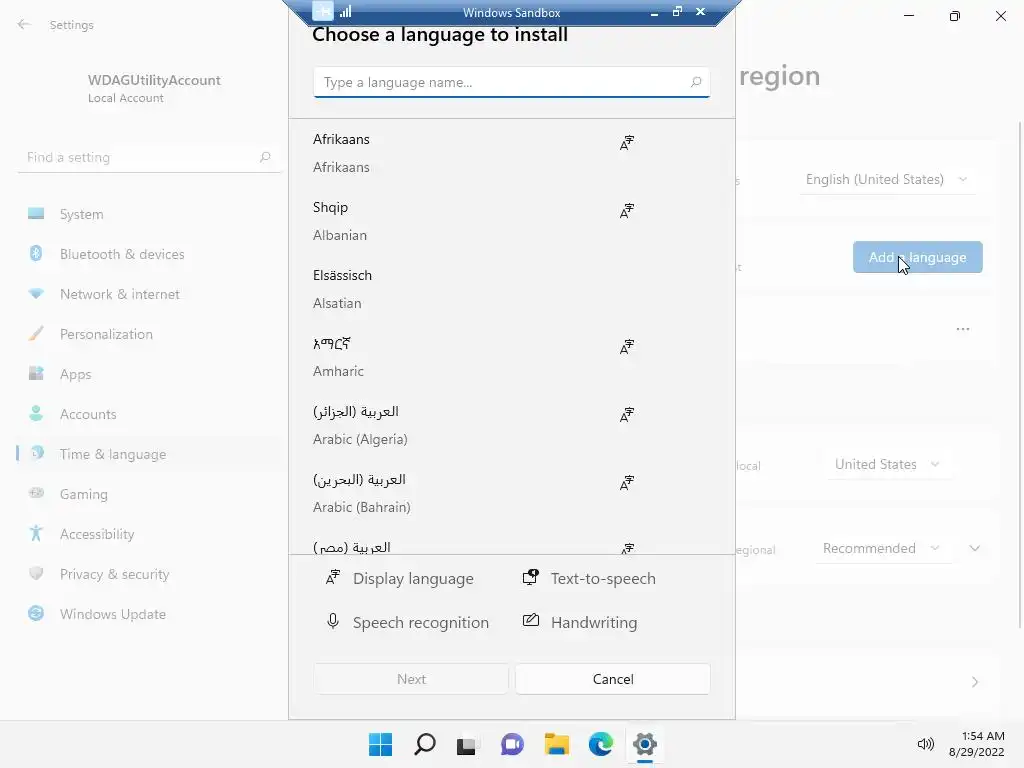This screenshot has width=1024, height=768.
Task: Click the Text-to-speech legend icon
Action: coord(530,577)
